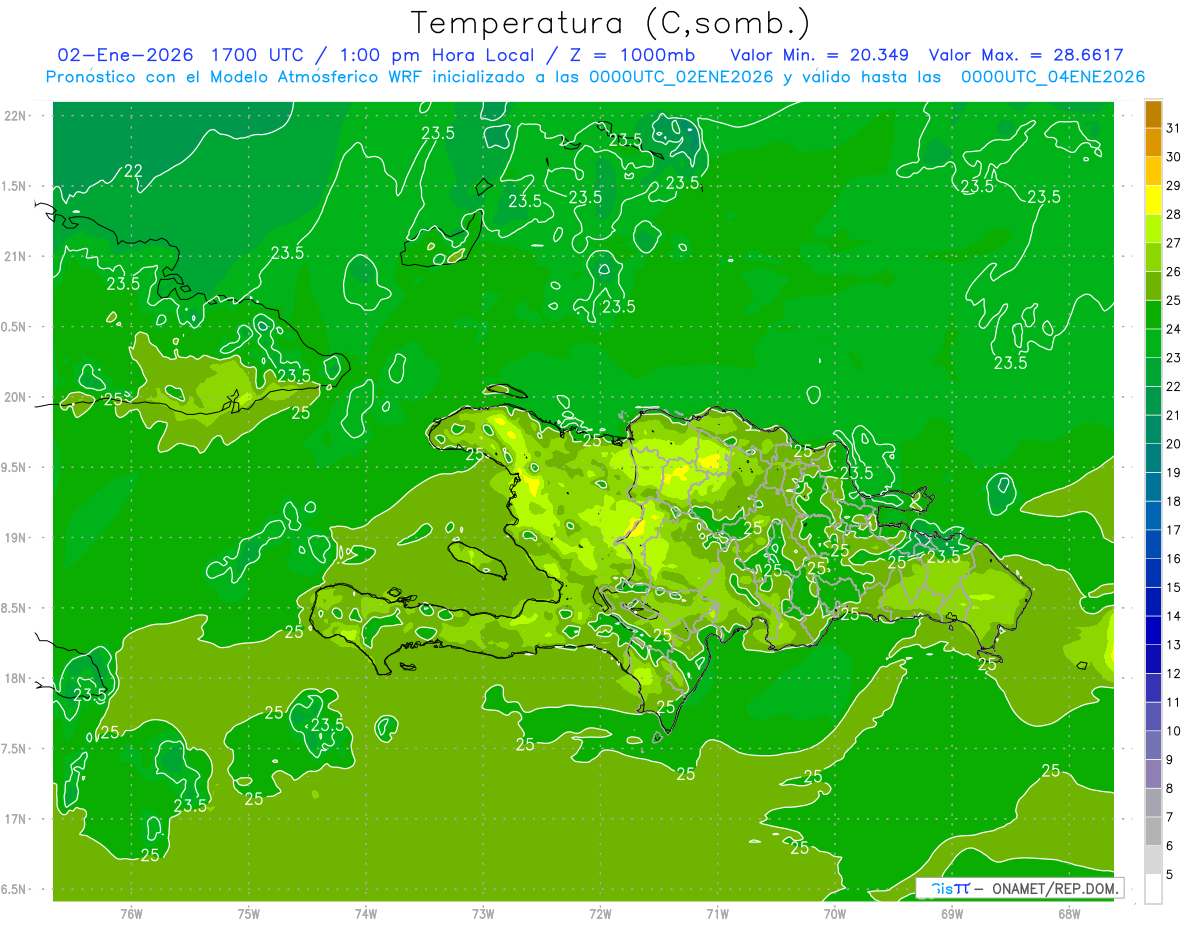Click the 'Valor Min. = 20.349' text
The image size is (1200, 927).
819,54
